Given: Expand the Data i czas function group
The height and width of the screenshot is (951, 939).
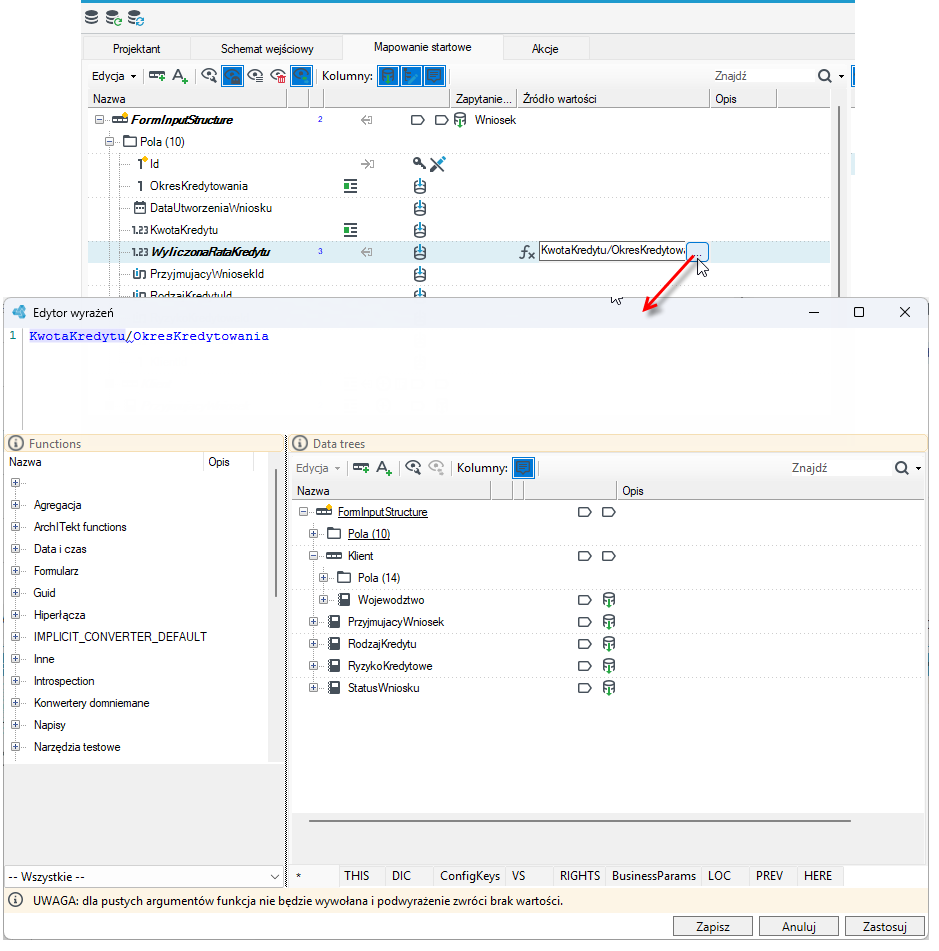Looking at the screenshot, I should 16,549.
